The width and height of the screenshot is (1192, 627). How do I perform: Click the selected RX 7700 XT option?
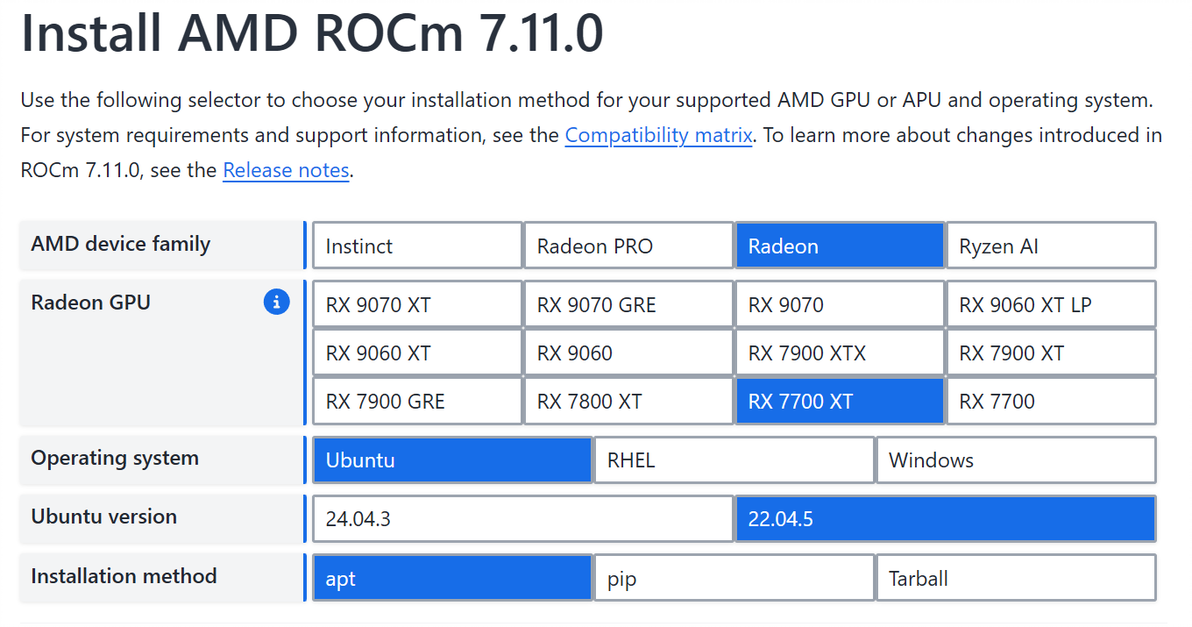[839, 401]
